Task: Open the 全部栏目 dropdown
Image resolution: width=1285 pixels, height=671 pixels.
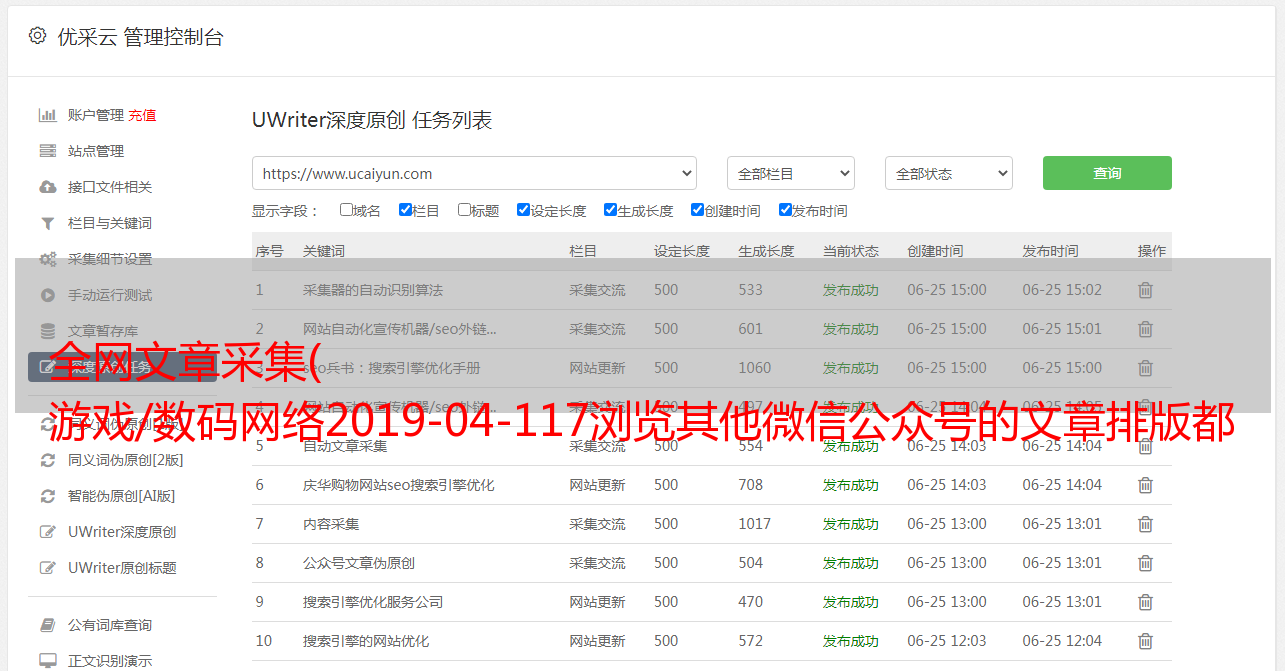Action: pyautogui.click(x=790, y=173)
